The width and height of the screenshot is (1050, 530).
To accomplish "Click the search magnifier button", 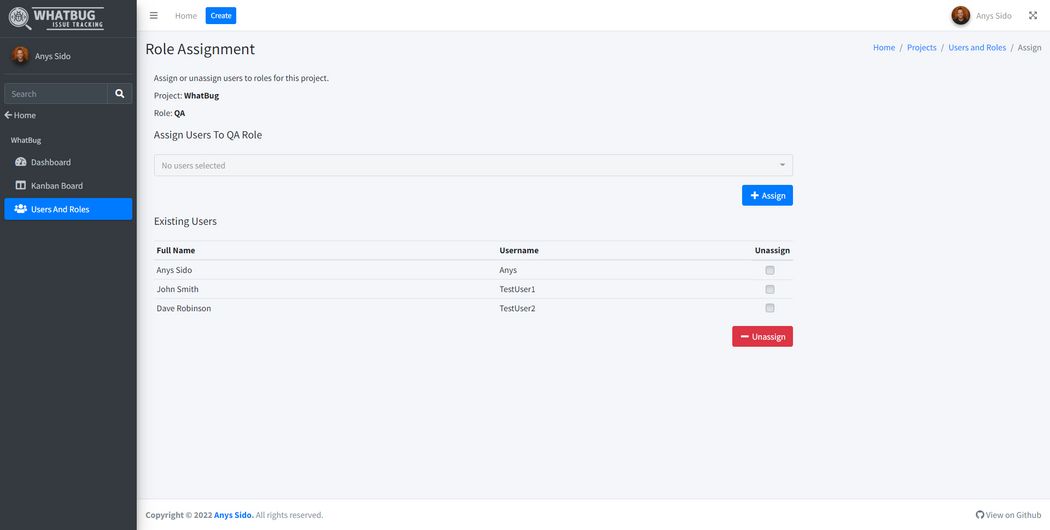I will tap(120, 94).
